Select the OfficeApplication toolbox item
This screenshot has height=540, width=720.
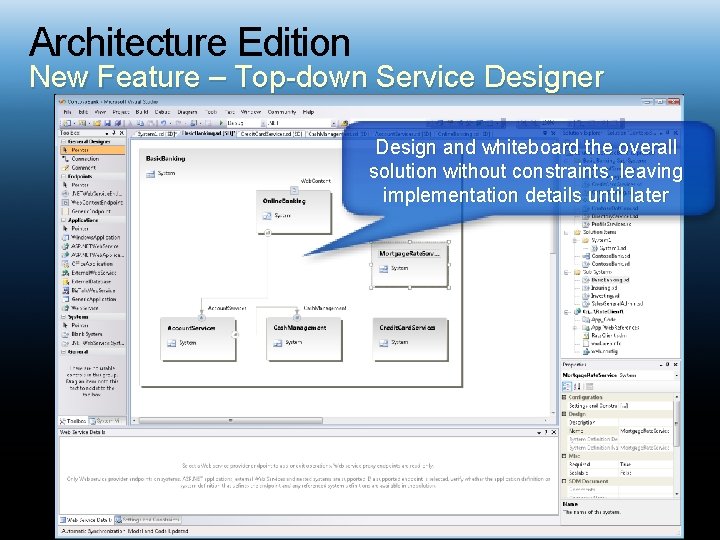pos(92,264)
